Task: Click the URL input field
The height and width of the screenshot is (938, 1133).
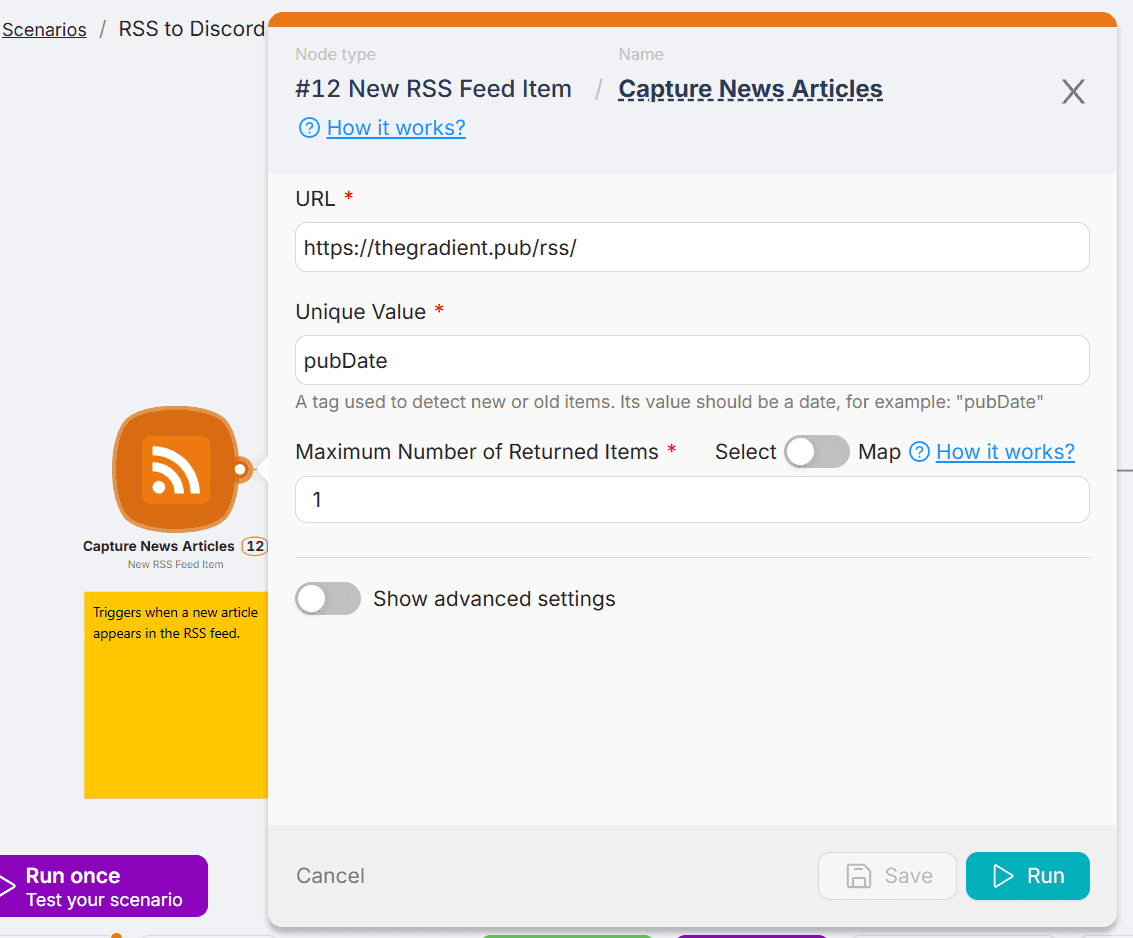Action: (692, 247)
